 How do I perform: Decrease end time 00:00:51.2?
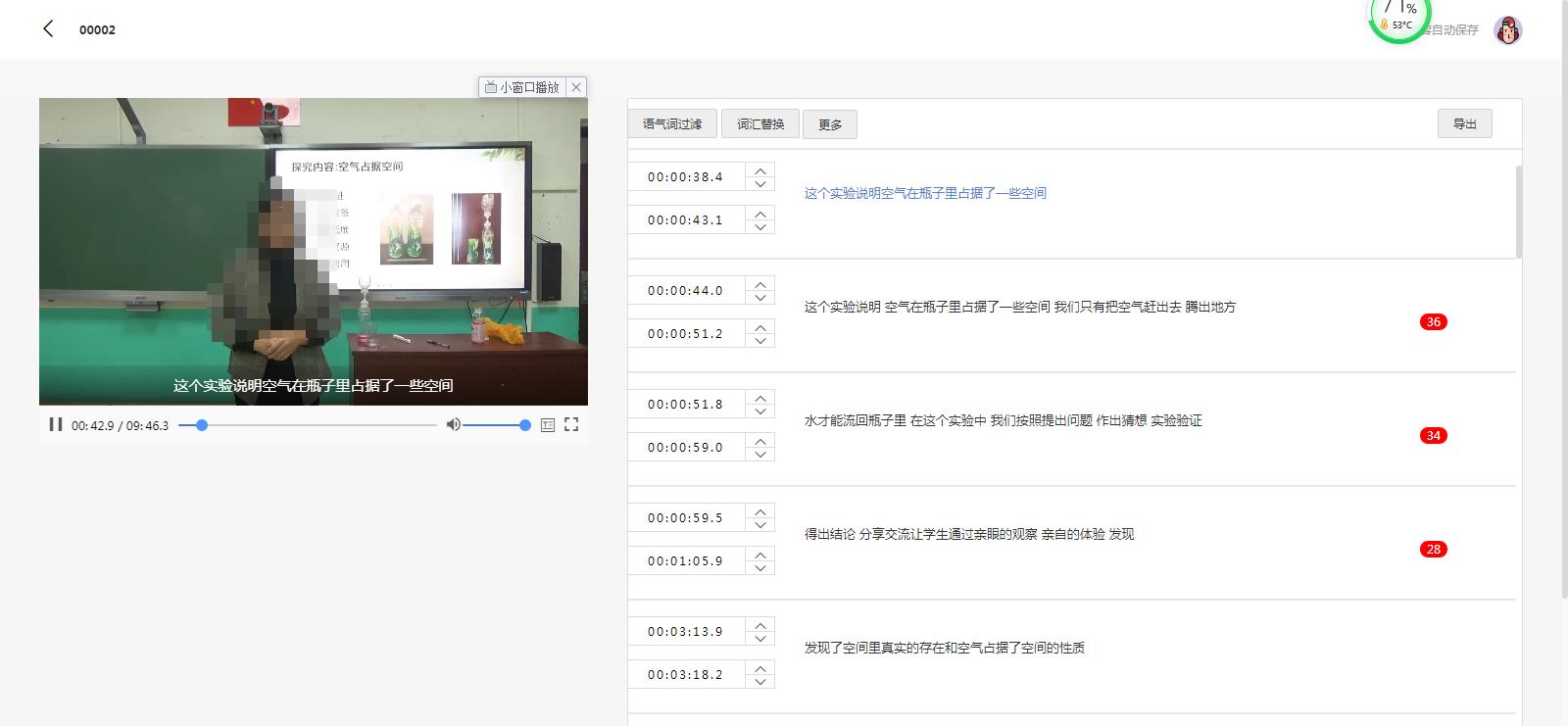click(x=760, y=341)
